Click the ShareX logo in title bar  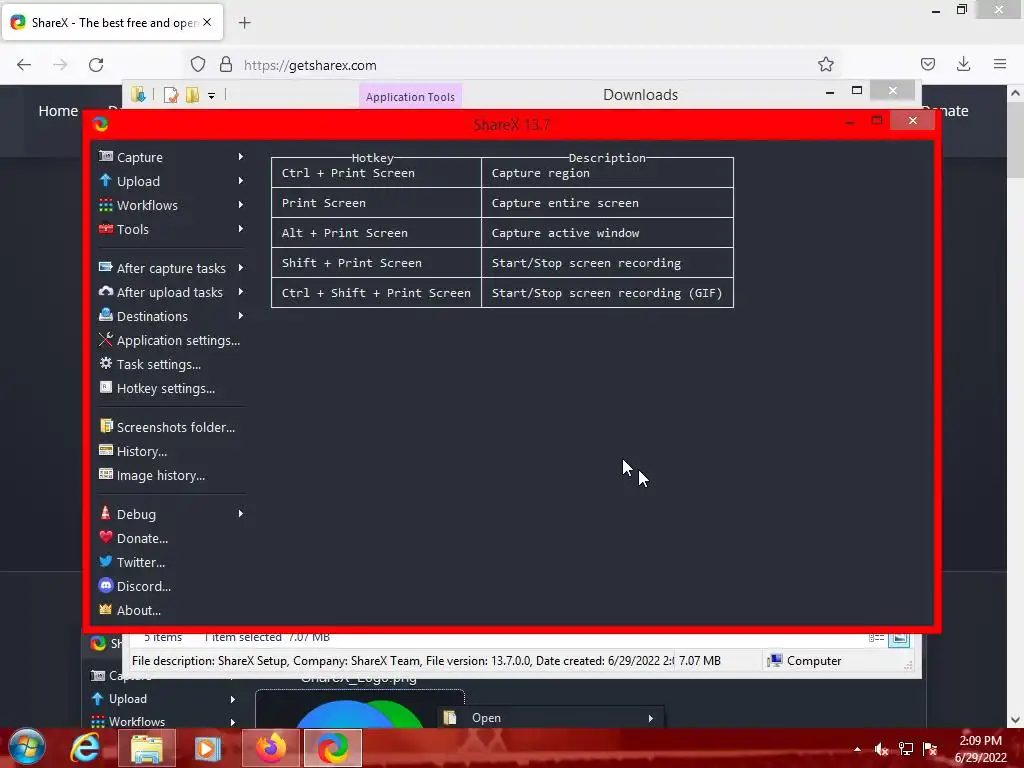tap(101, 123)
